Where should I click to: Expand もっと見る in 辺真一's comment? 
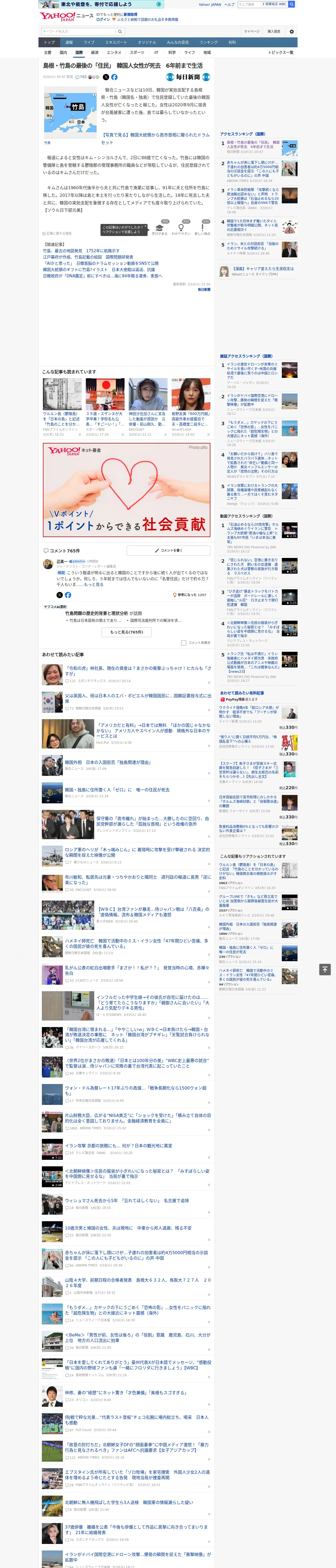94,584
